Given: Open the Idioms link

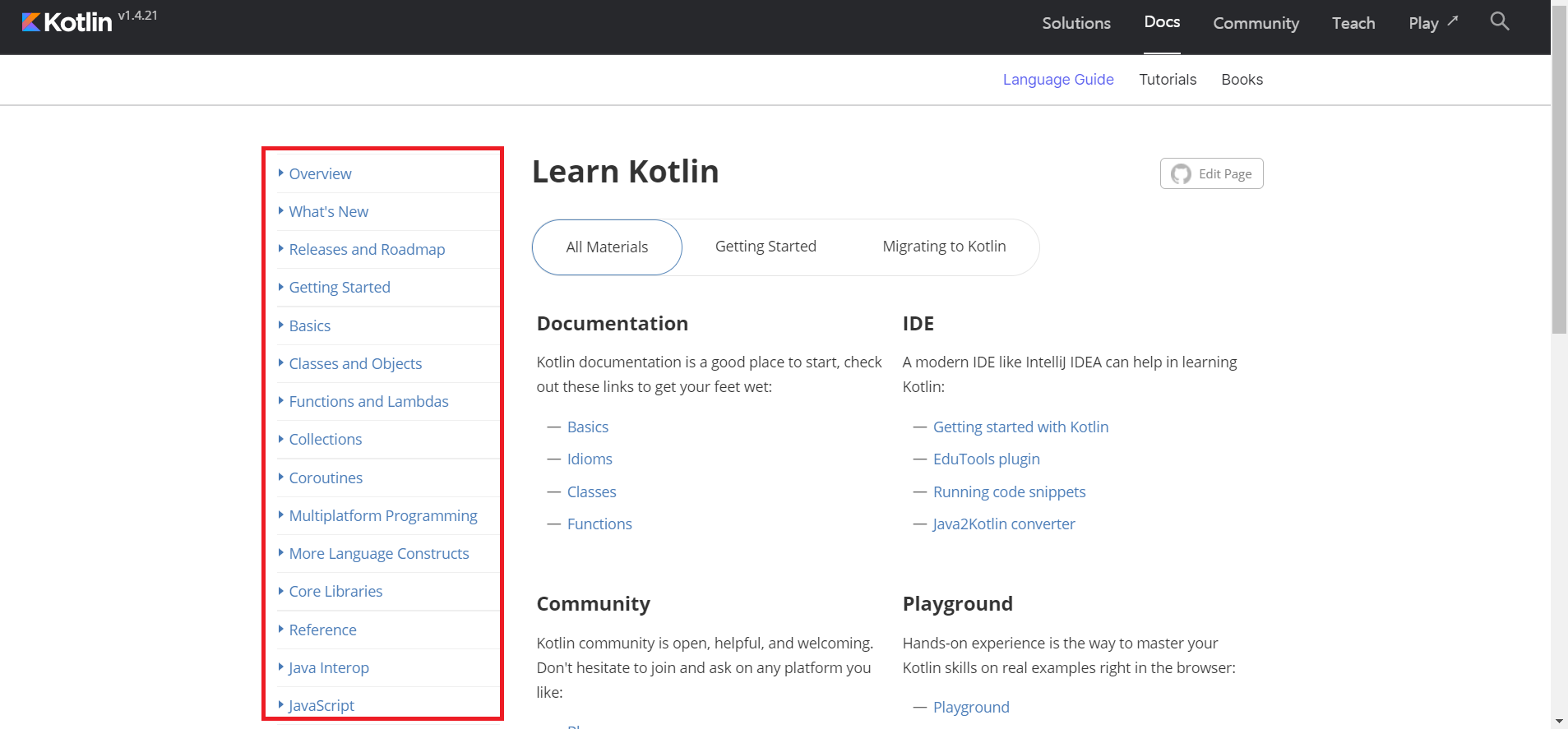Looking at the screenshot, I should pos(590,459).
